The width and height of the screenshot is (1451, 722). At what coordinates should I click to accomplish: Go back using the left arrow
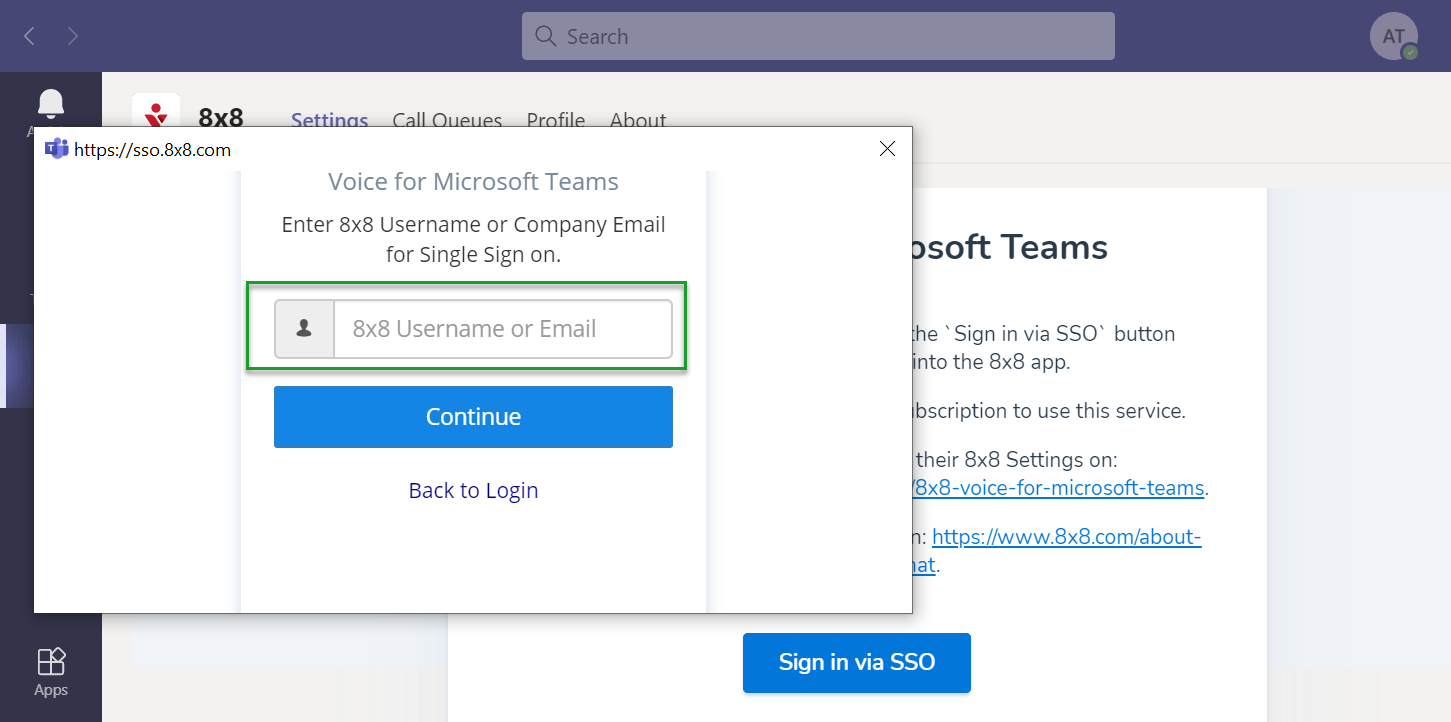click(x=29, y=37)
